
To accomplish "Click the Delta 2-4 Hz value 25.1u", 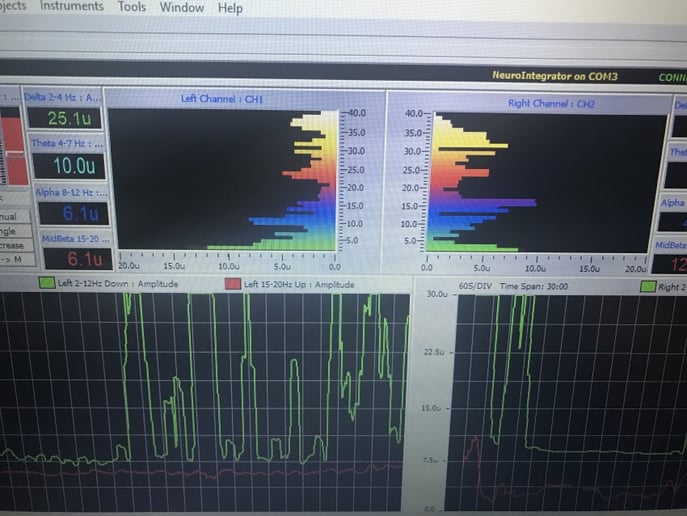I will (65, 118).
